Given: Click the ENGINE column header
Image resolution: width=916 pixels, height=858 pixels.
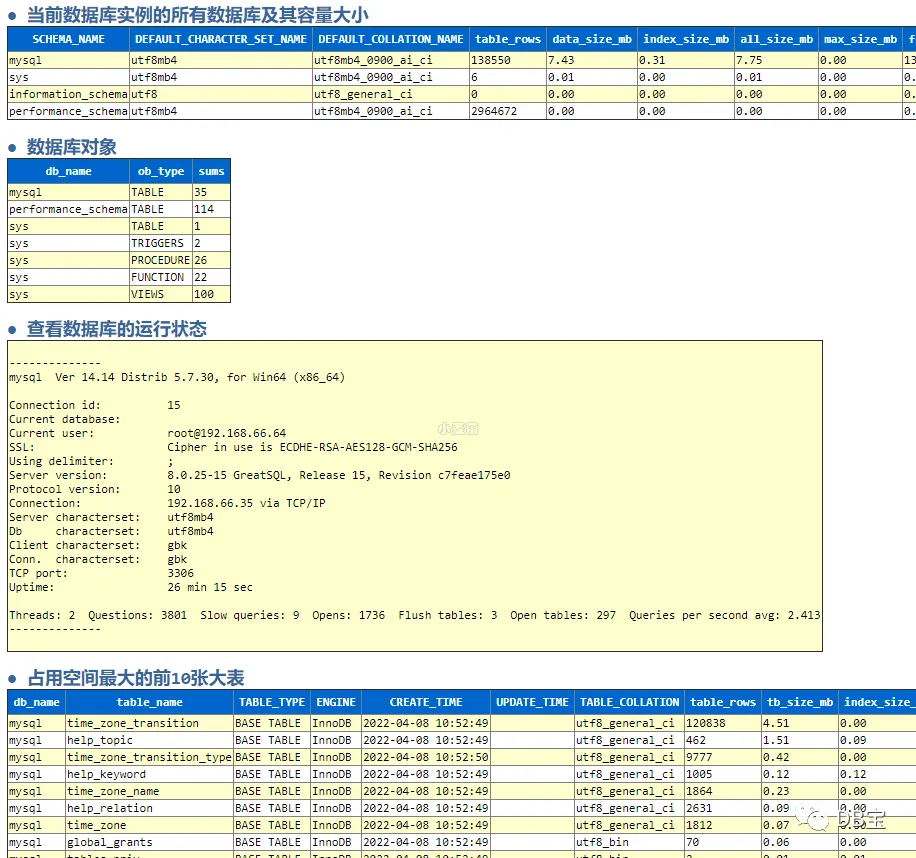Looking at the screenshot, I should point(336,702).
